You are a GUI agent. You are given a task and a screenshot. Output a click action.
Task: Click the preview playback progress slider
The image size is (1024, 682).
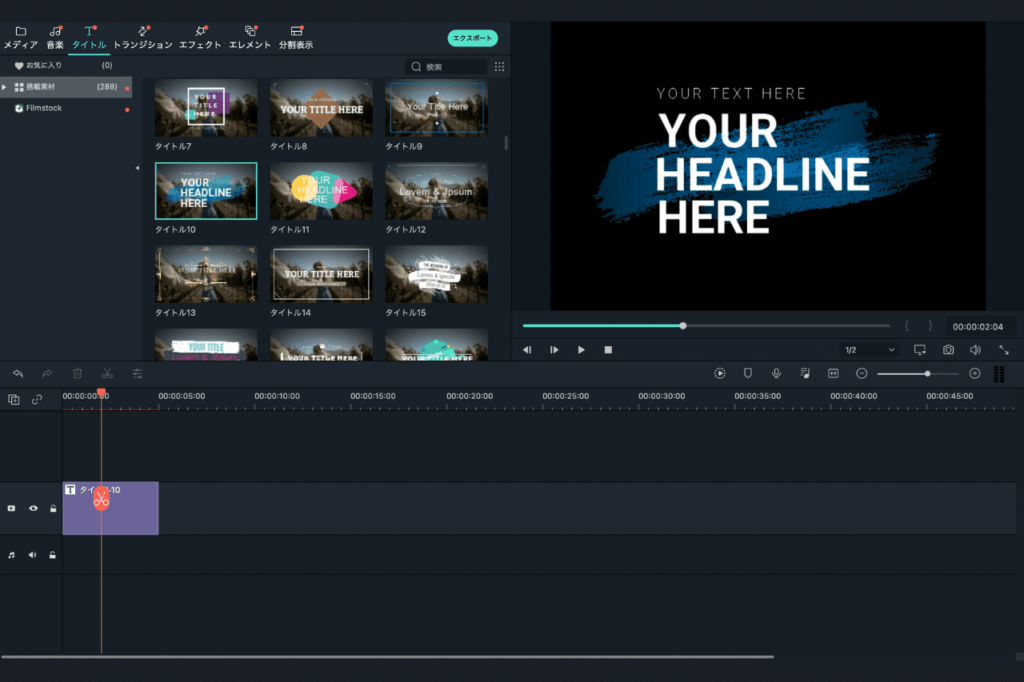[706, 325]
